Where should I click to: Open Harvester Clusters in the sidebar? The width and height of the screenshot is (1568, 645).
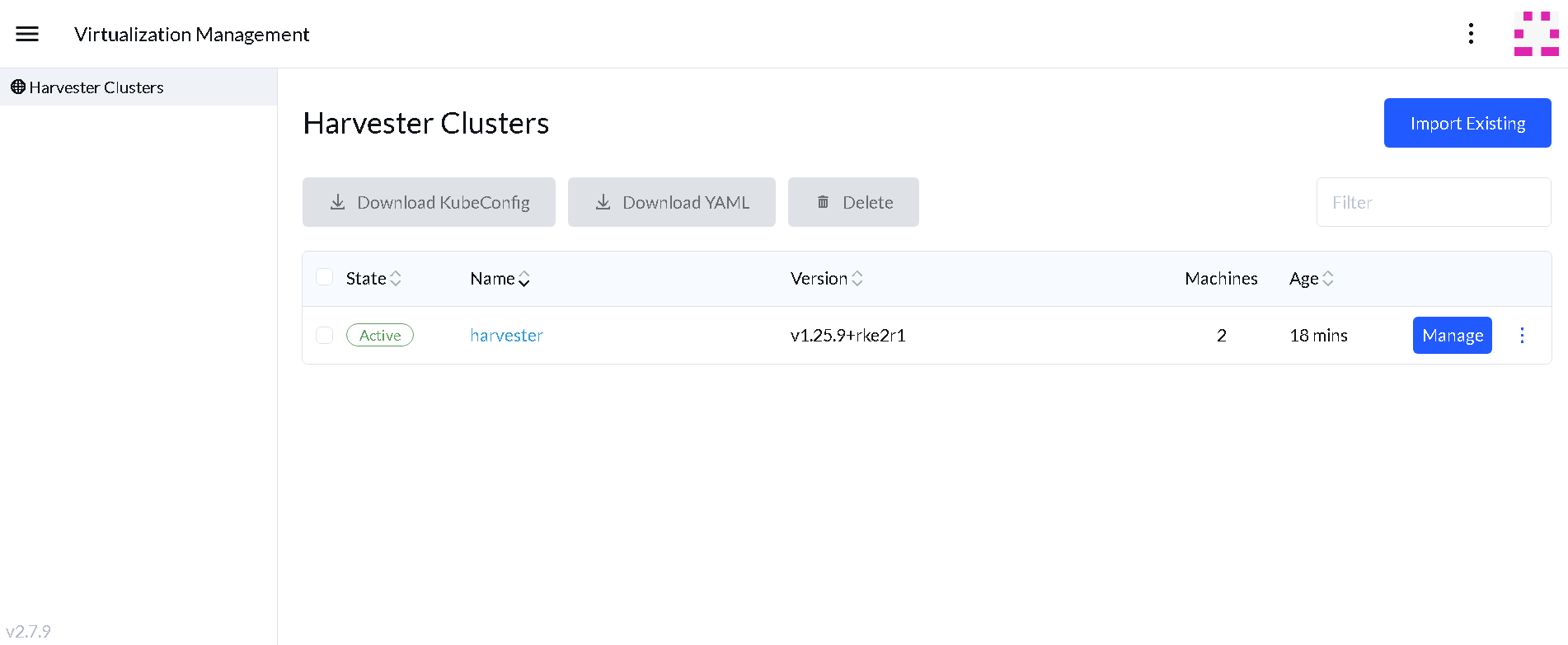pos(138,87)
